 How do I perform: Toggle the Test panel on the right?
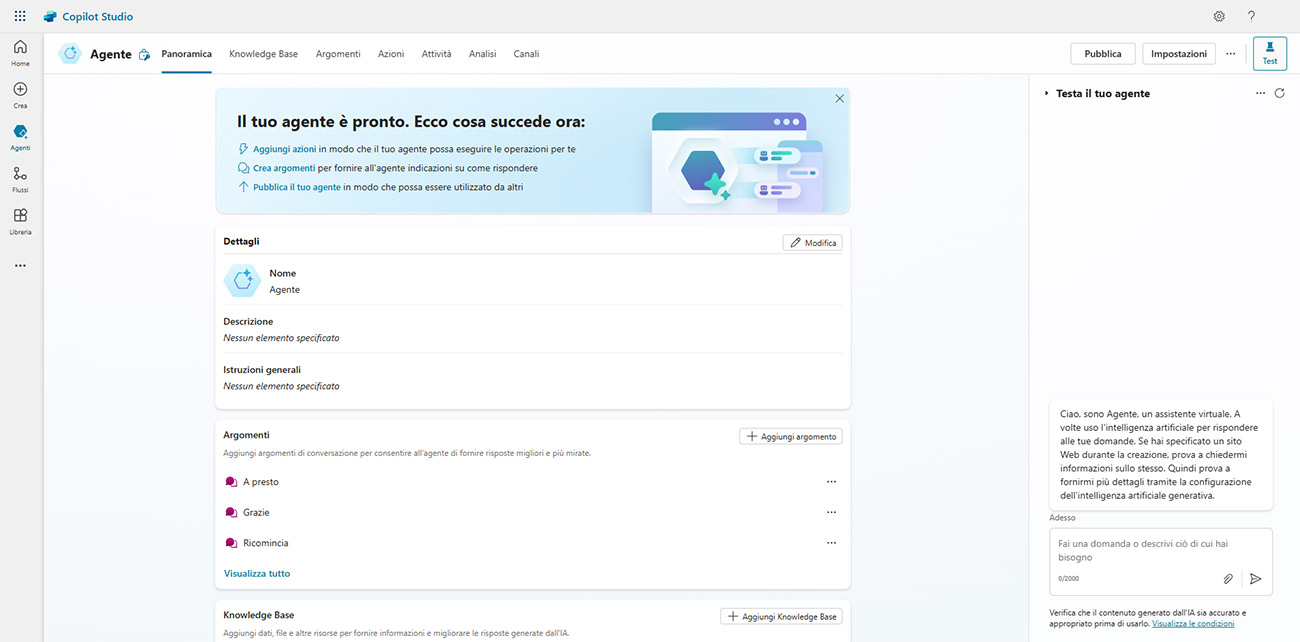pos(1269,52)
